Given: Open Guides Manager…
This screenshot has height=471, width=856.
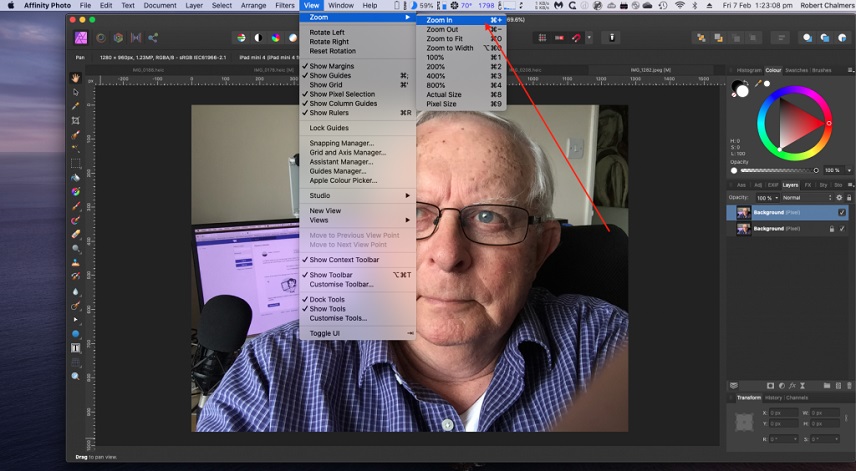Looking at the screenshot, I should point(338,171).
